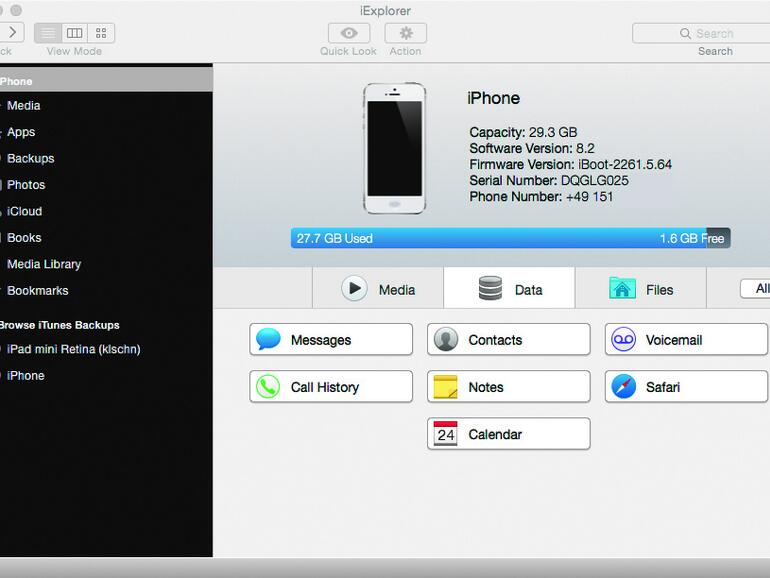770x578 pixels.
Task: Click the Contacts silhouette icon
Action: [x=446, y=339]
